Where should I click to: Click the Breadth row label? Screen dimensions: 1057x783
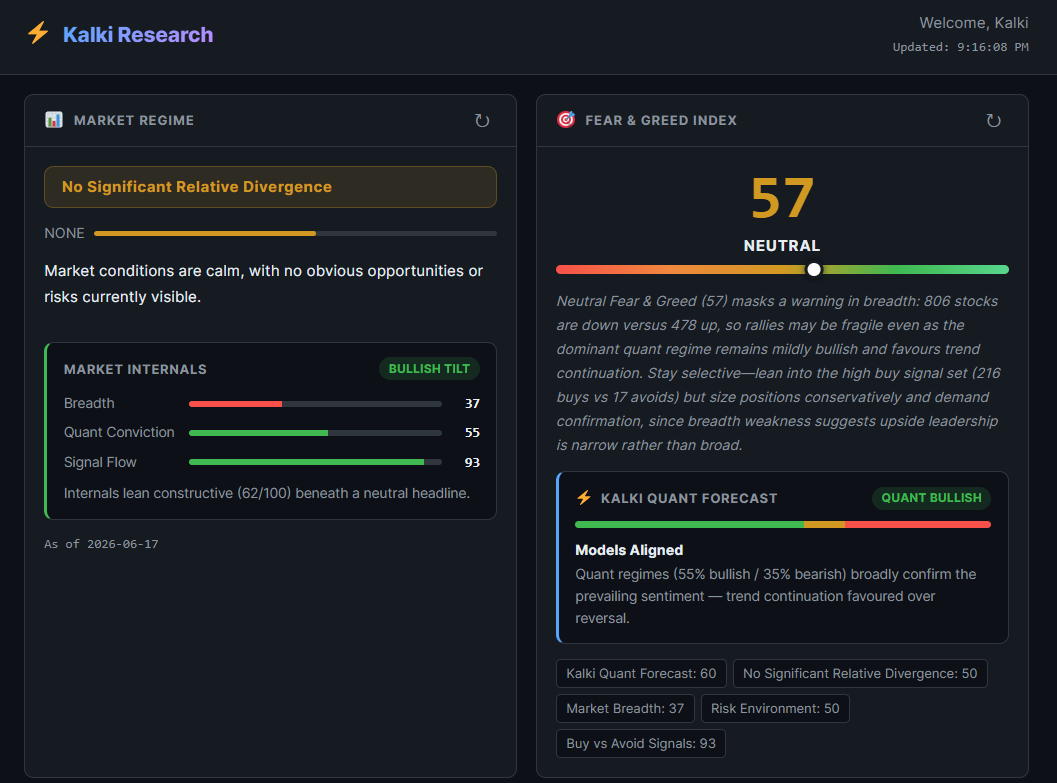pos(89,403)
